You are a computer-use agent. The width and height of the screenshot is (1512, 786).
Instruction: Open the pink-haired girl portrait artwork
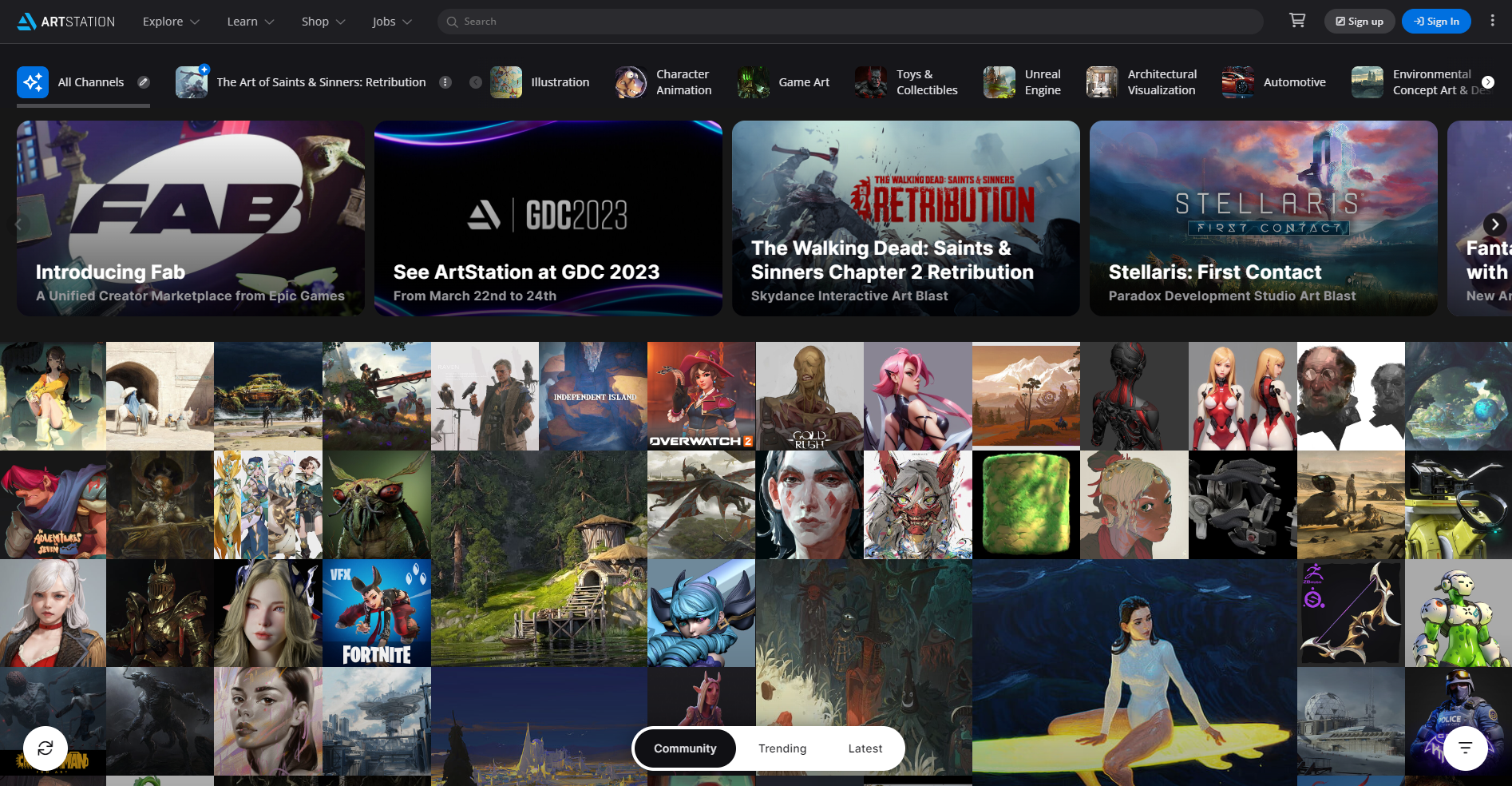point(918,396)
